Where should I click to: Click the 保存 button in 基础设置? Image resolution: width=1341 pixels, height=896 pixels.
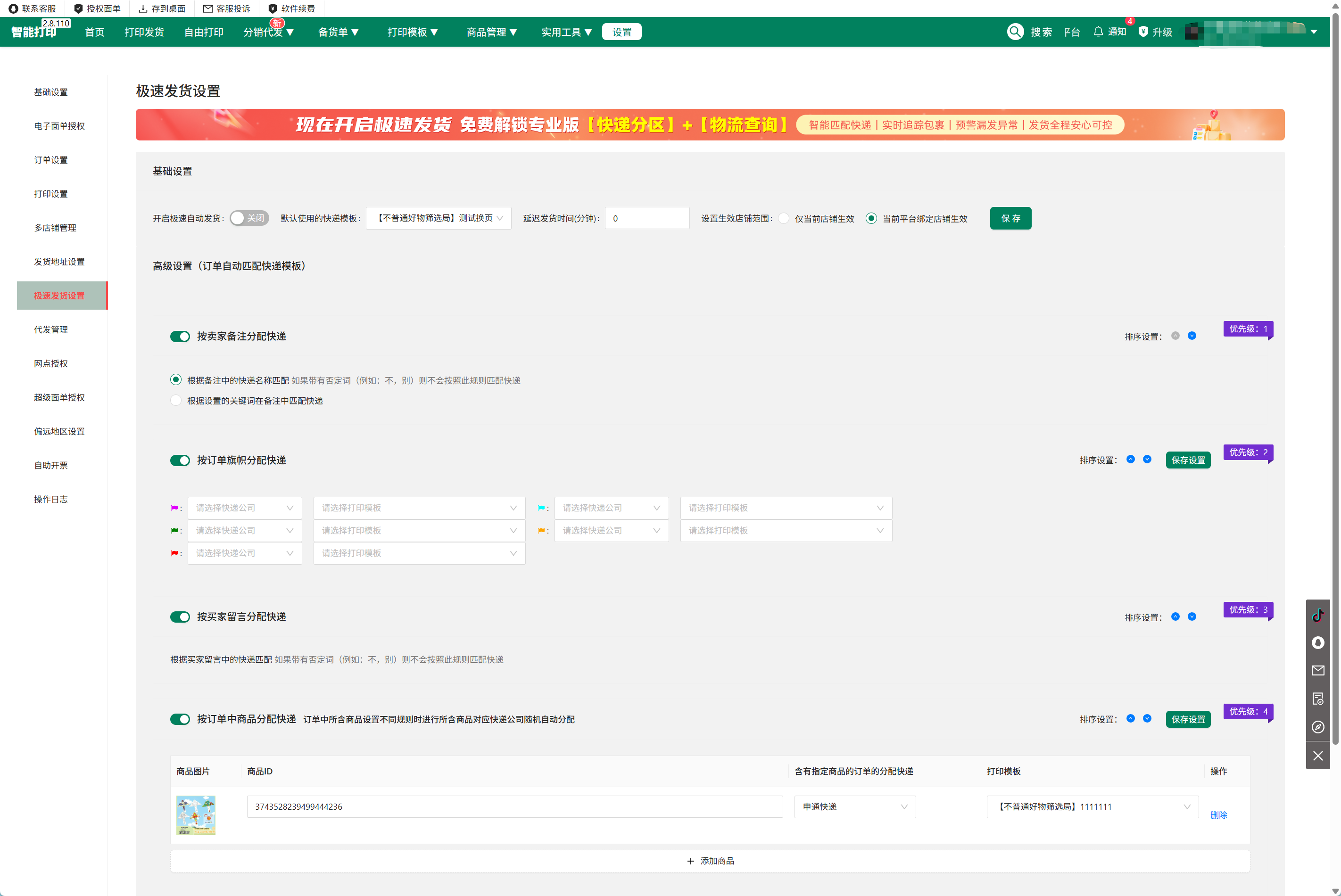pos(1010,218)
